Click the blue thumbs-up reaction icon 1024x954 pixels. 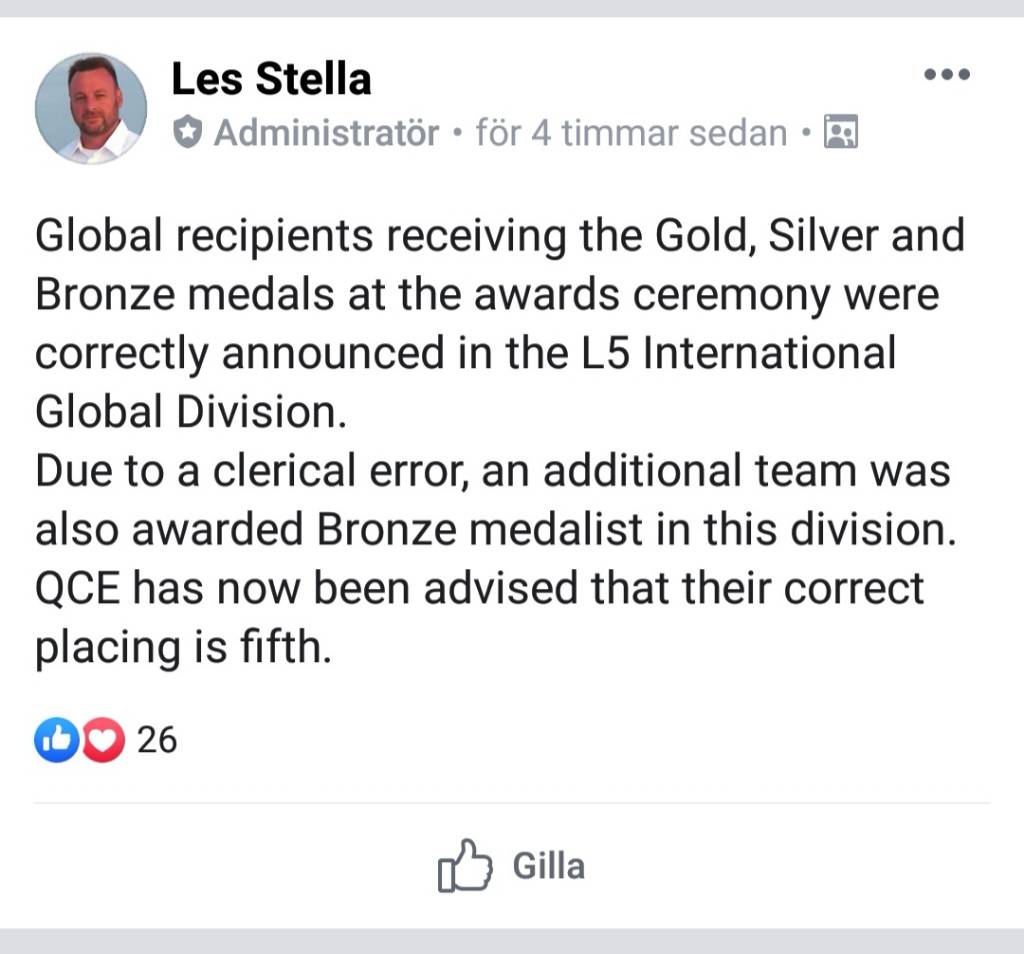57,740
